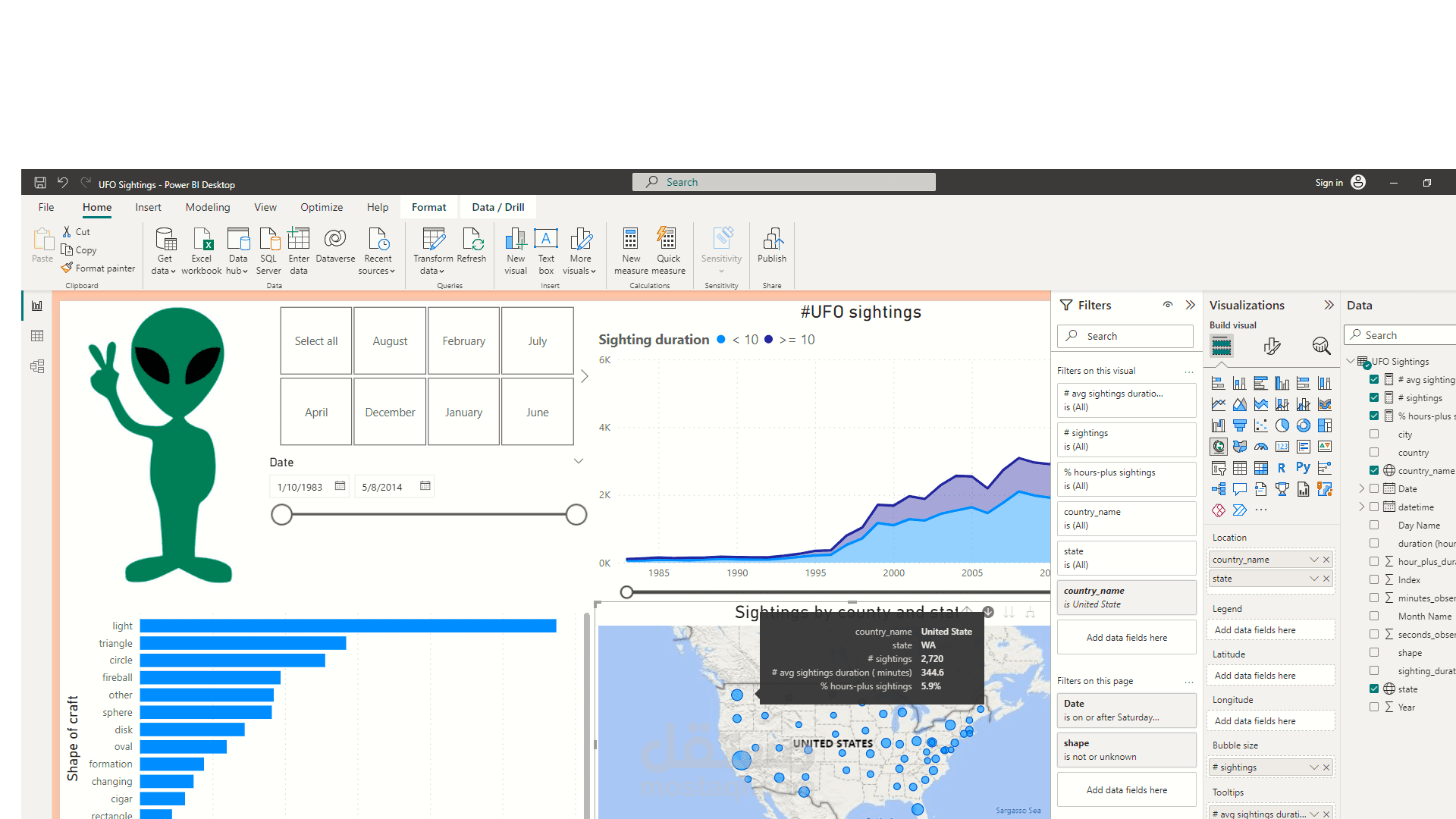Insert a New visual

coord(516,250)
